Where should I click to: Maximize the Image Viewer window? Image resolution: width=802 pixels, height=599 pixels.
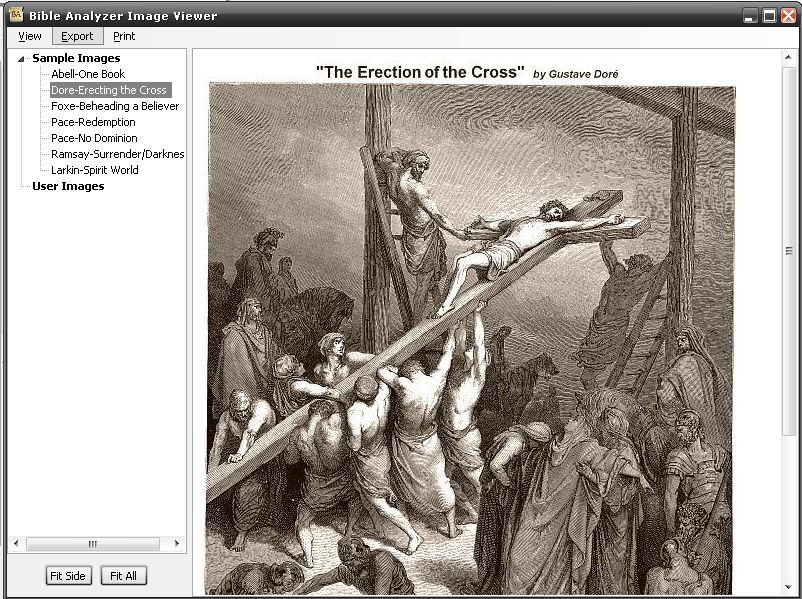click(769, 16)
